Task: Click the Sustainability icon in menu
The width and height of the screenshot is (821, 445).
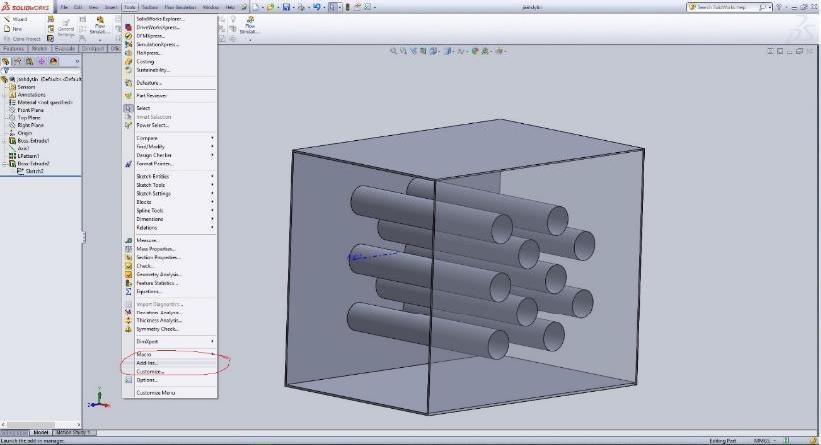Action: pos(128,70)
